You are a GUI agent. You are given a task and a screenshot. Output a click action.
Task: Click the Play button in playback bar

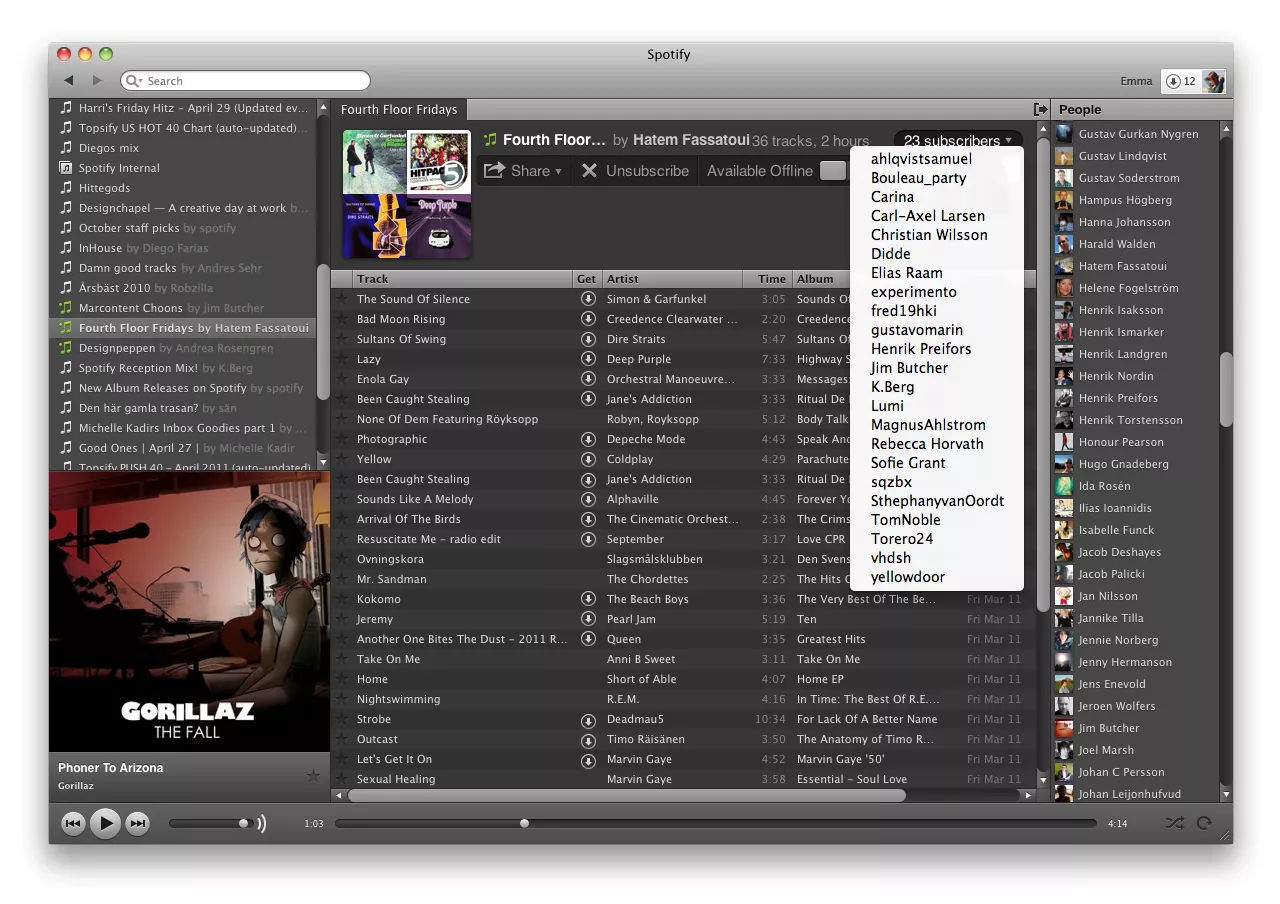coord(105,823)
